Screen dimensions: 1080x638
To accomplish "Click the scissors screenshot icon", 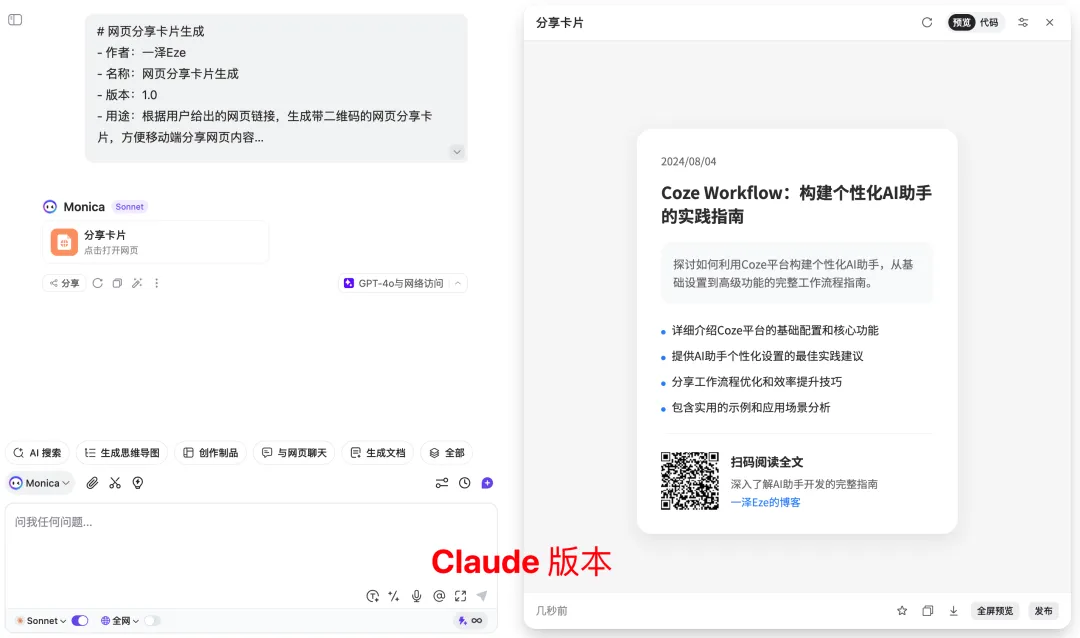I will [115, 483].
